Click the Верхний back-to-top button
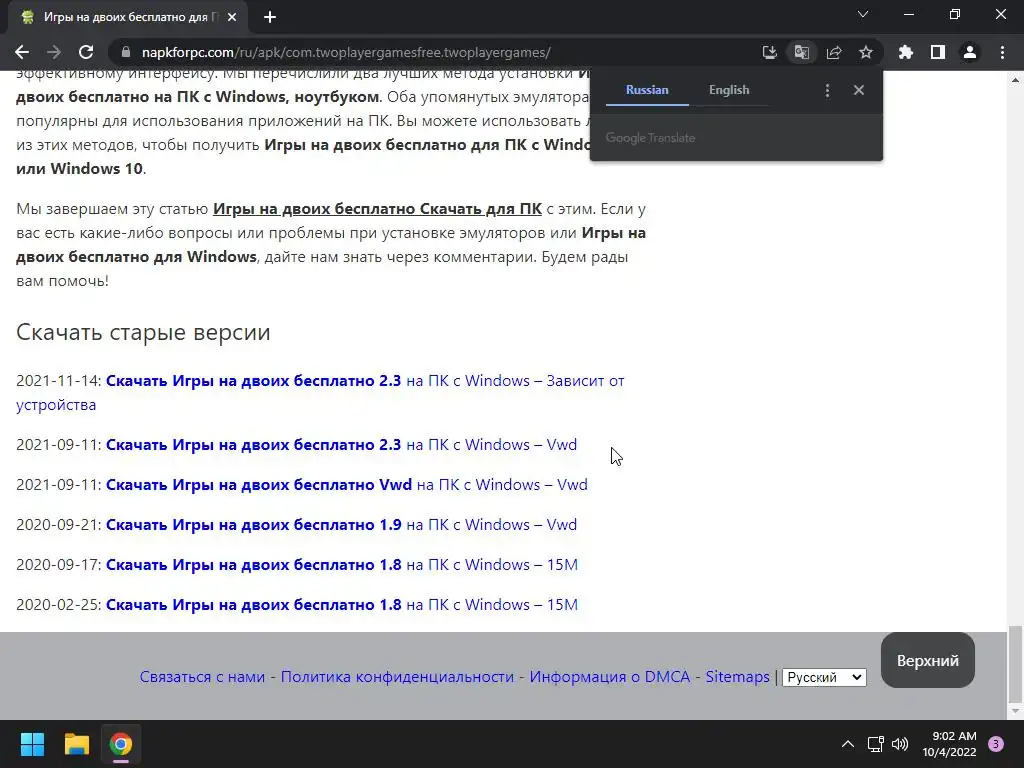1024x768 pixels. [x=927, y=660]
